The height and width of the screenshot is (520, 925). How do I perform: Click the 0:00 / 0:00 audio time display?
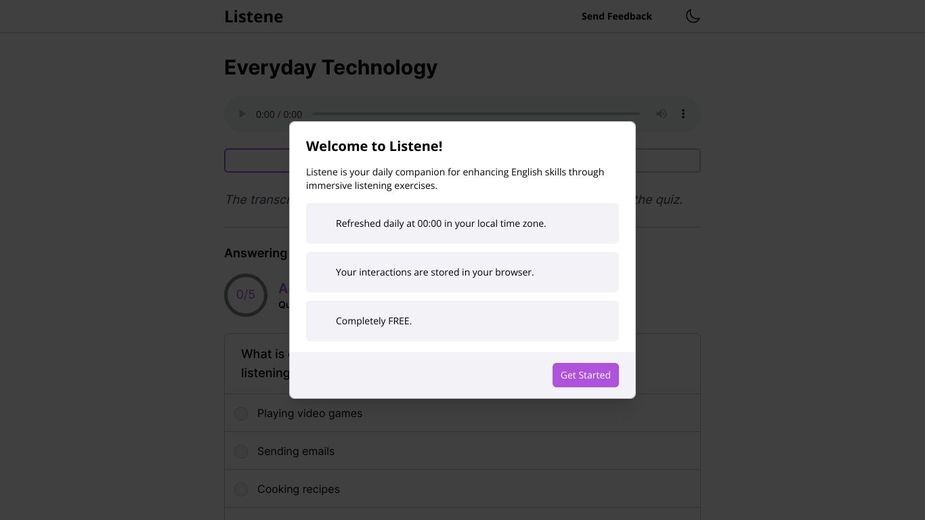[279, 115]
